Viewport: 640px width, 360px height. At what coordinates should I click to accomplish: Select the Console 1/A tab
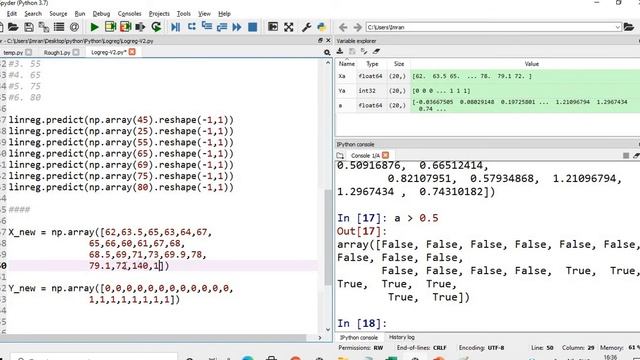click(x=365, y=156)
